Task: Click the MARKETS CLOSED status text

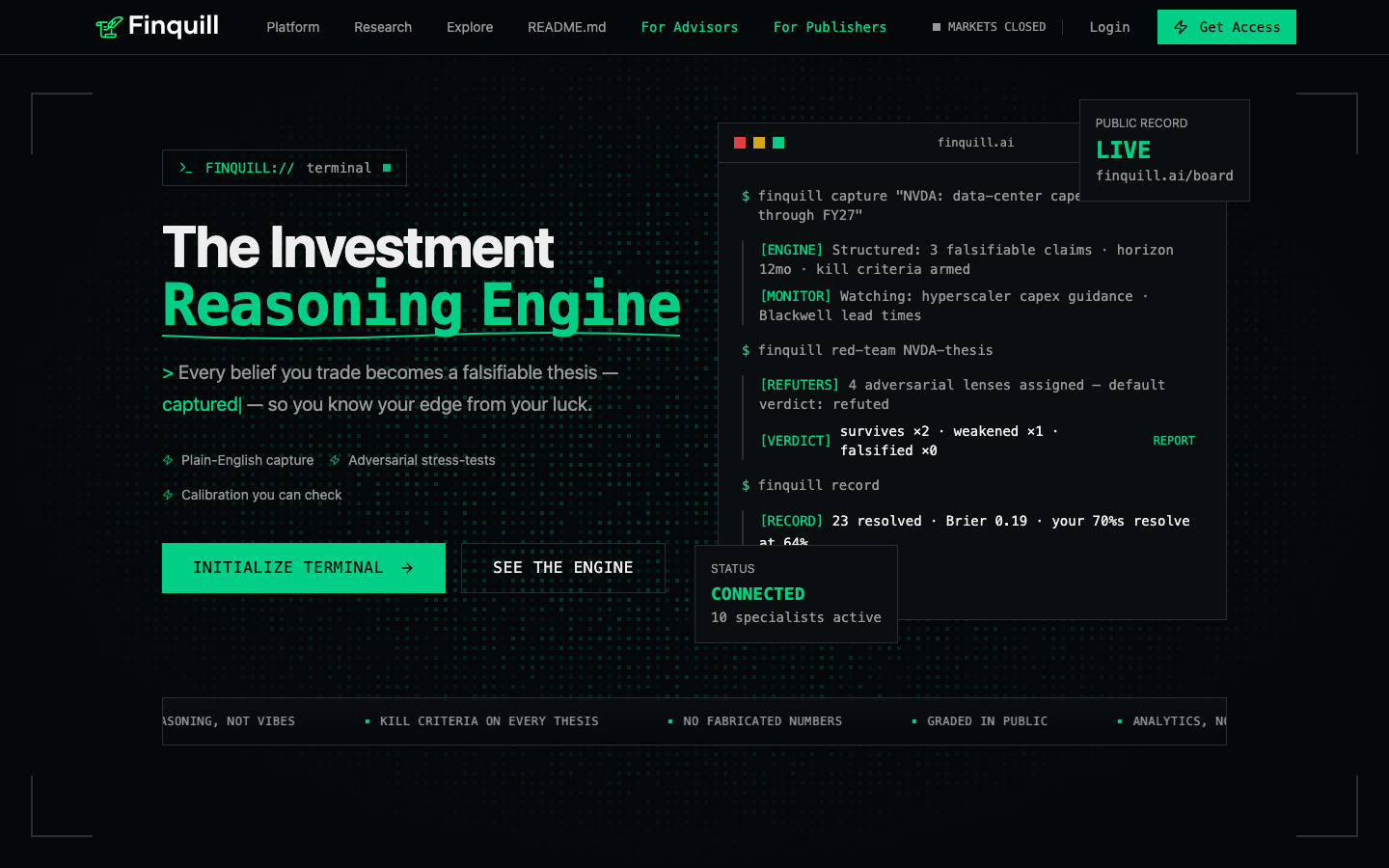Action: pos(996,27)
